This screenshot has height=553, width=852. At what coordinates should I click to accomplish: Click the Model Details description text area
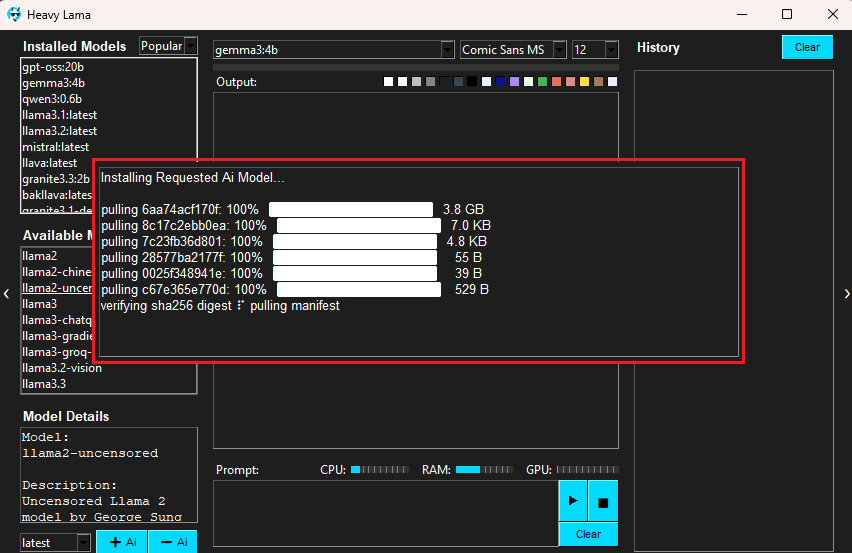(x=109, y=475)
